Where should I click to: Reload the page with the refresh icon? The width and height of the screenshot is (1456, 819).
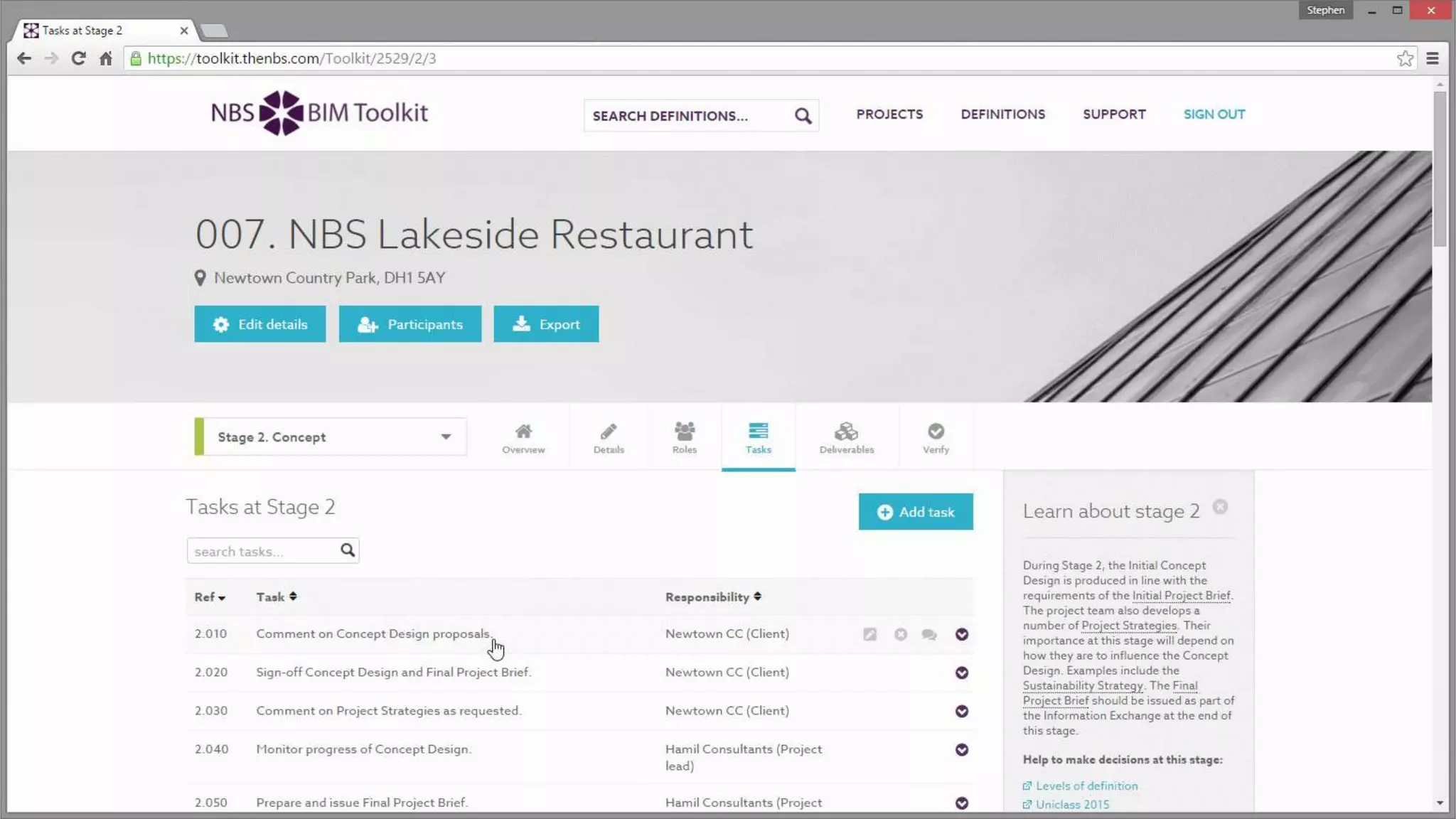79,58
